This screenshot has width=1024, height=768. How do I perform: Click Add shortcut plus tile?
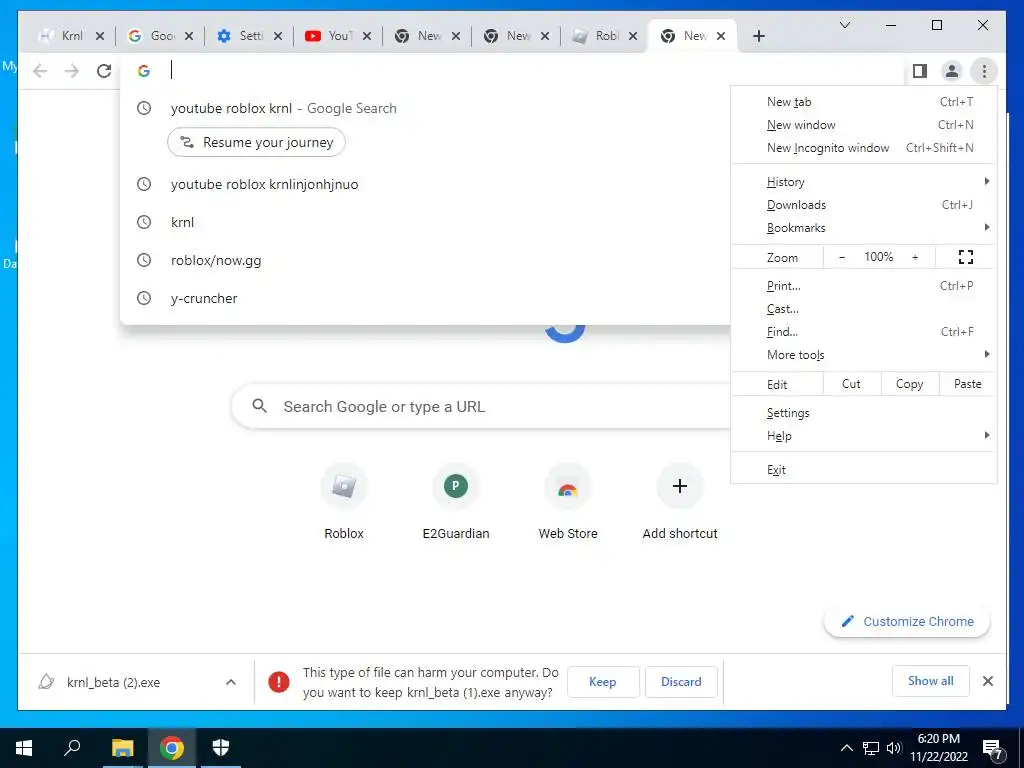click(680, 502)
